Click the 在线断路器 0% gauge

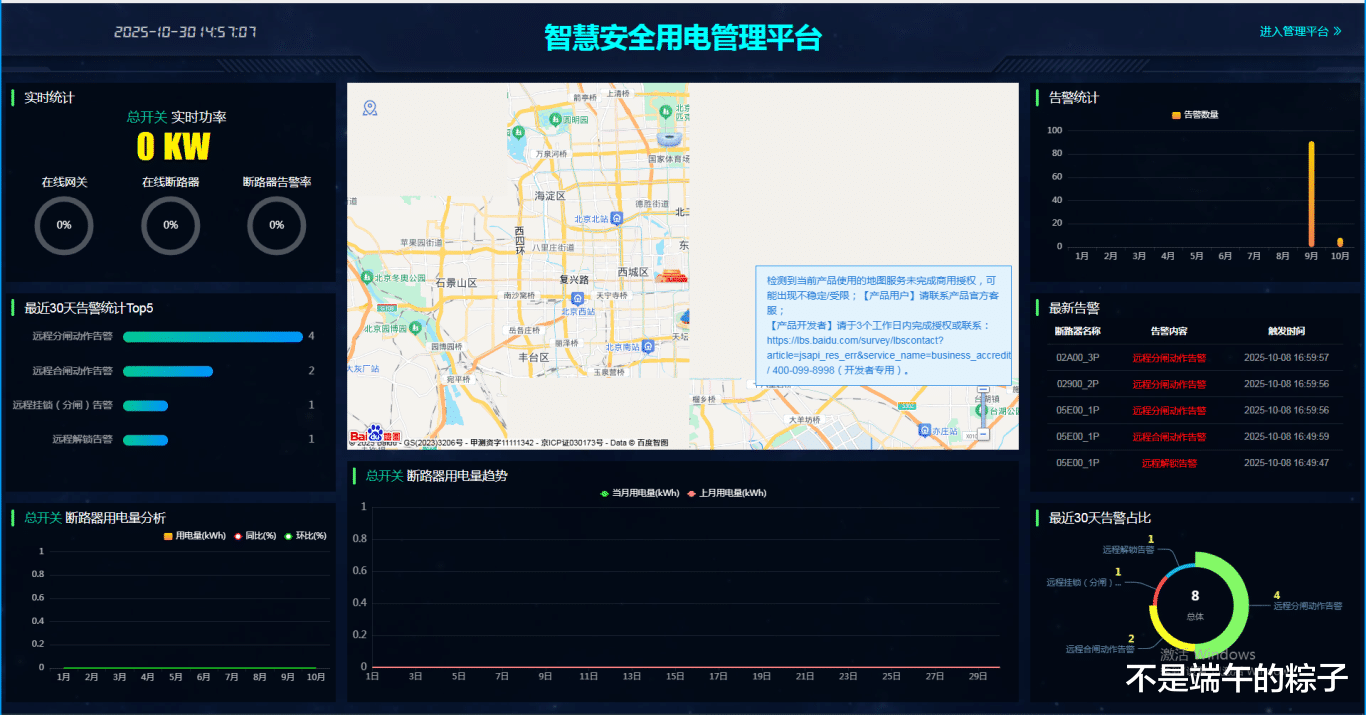(171, 225)
